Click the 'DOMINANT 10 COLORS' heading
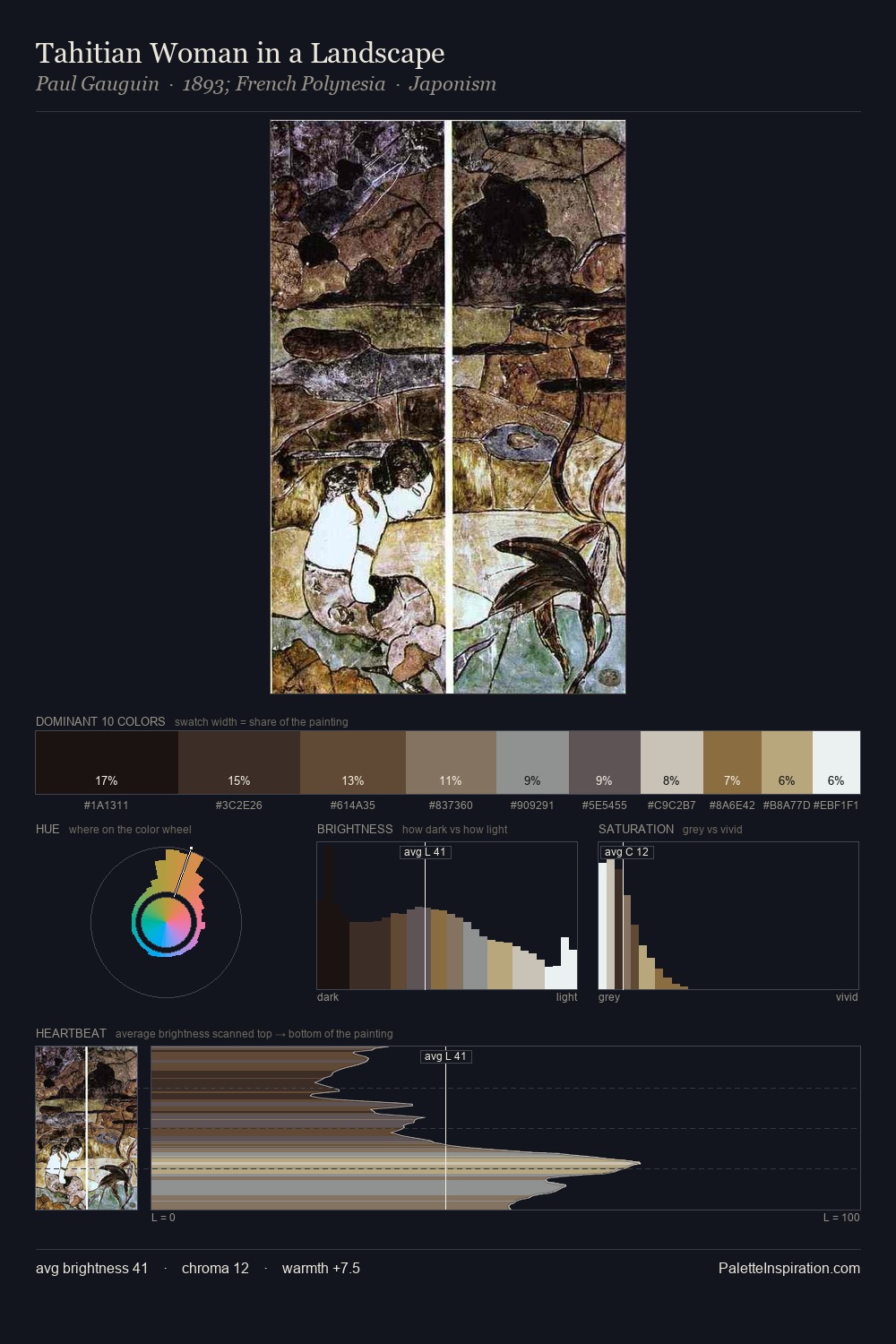 (100, 721)
